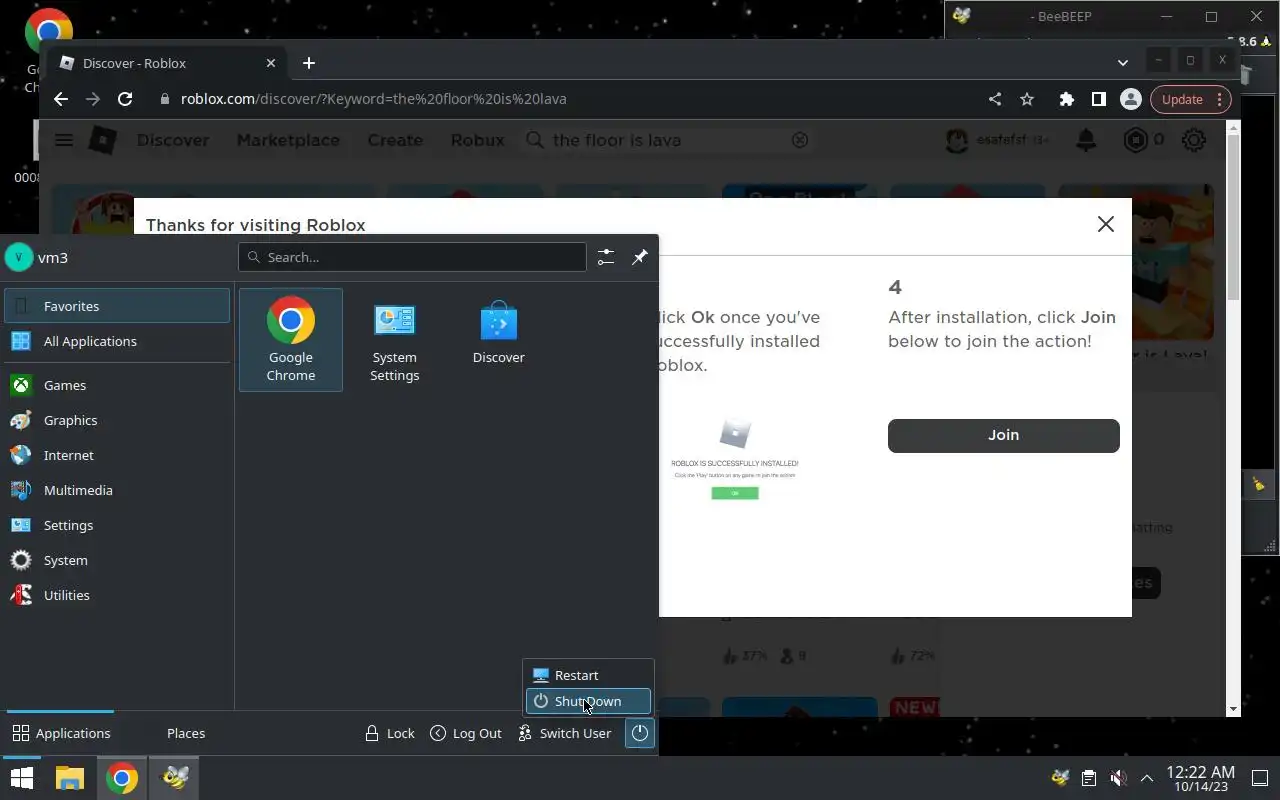Screen dimensions: 1280x800
Task: Pin the application launcher open
Action: (x=640, y=257)
